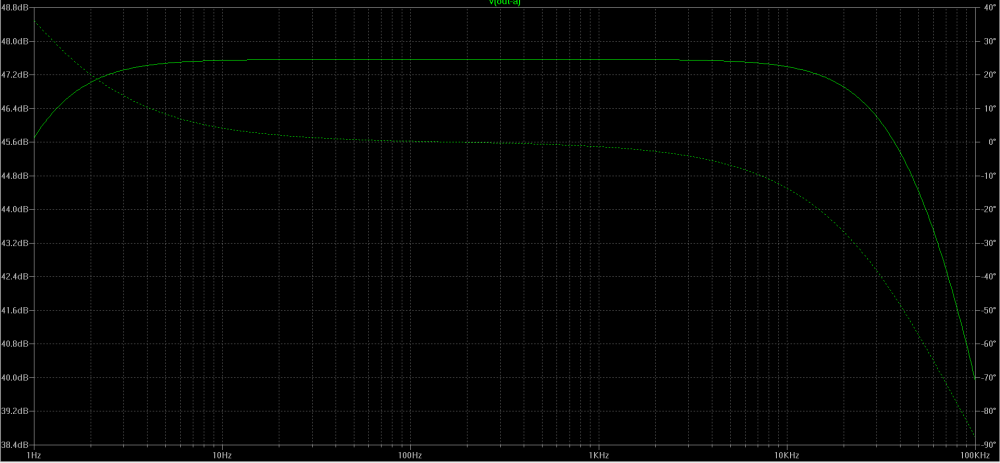Click the 44.0dB magnitude axis label

[16, 209]
